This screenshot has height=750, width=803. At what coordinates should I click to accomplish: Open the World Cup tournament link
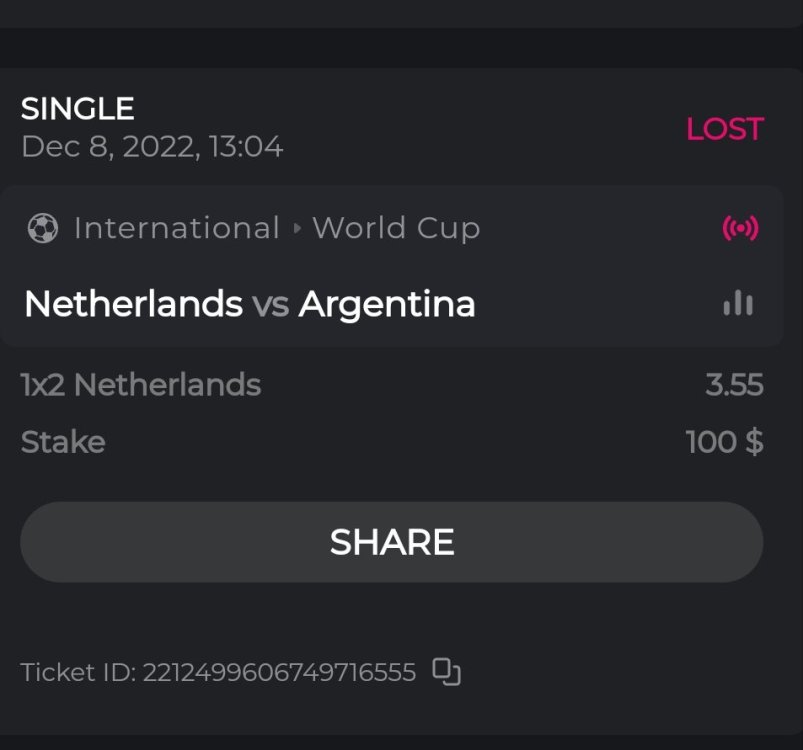pyautogui.click(x=396, y=229)
